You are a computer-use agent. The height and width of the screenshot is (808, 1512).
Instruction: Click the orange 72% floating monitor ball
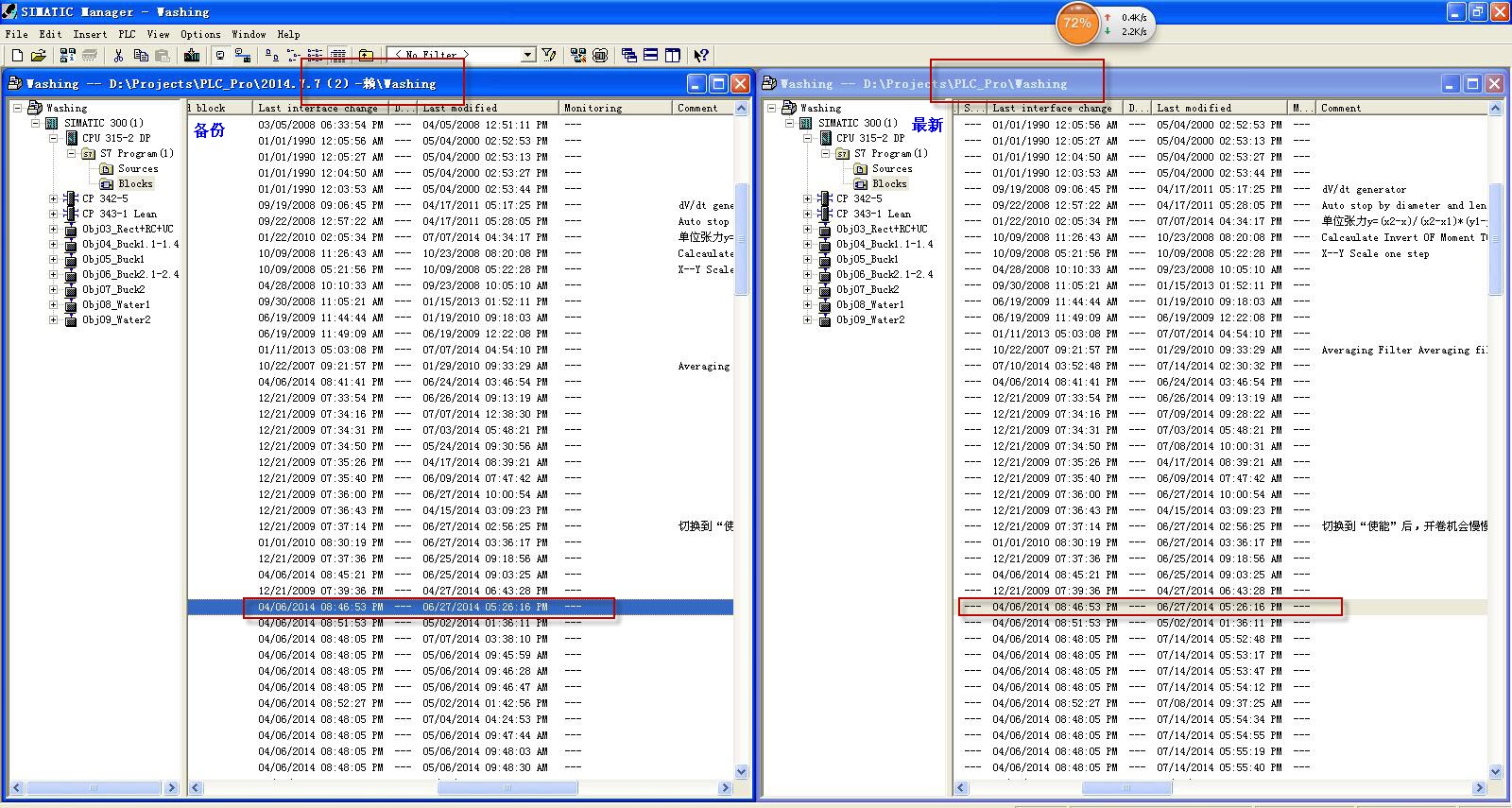(x=1077, y=24)
